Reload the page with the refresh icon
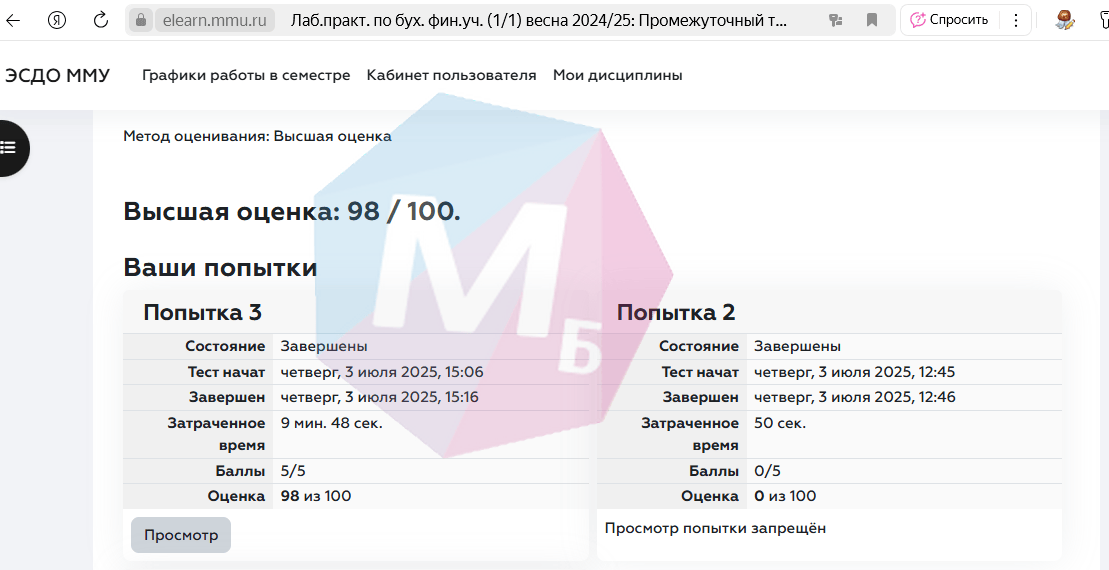 tap(100, 20)
